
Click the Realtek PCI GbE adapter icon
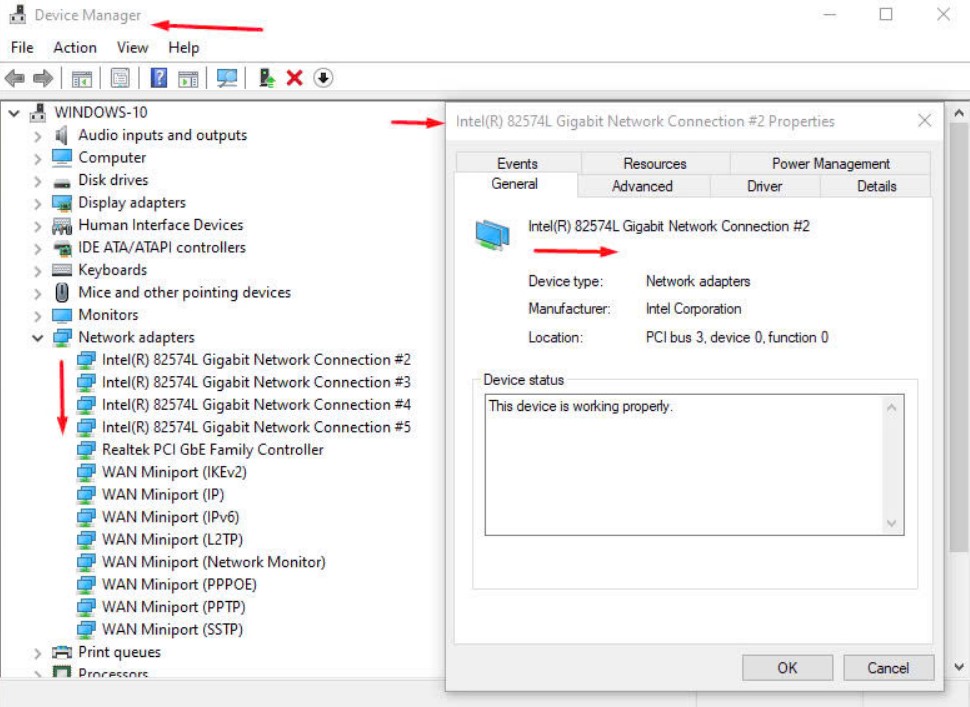pyautogui.click(x=86, y=450)
